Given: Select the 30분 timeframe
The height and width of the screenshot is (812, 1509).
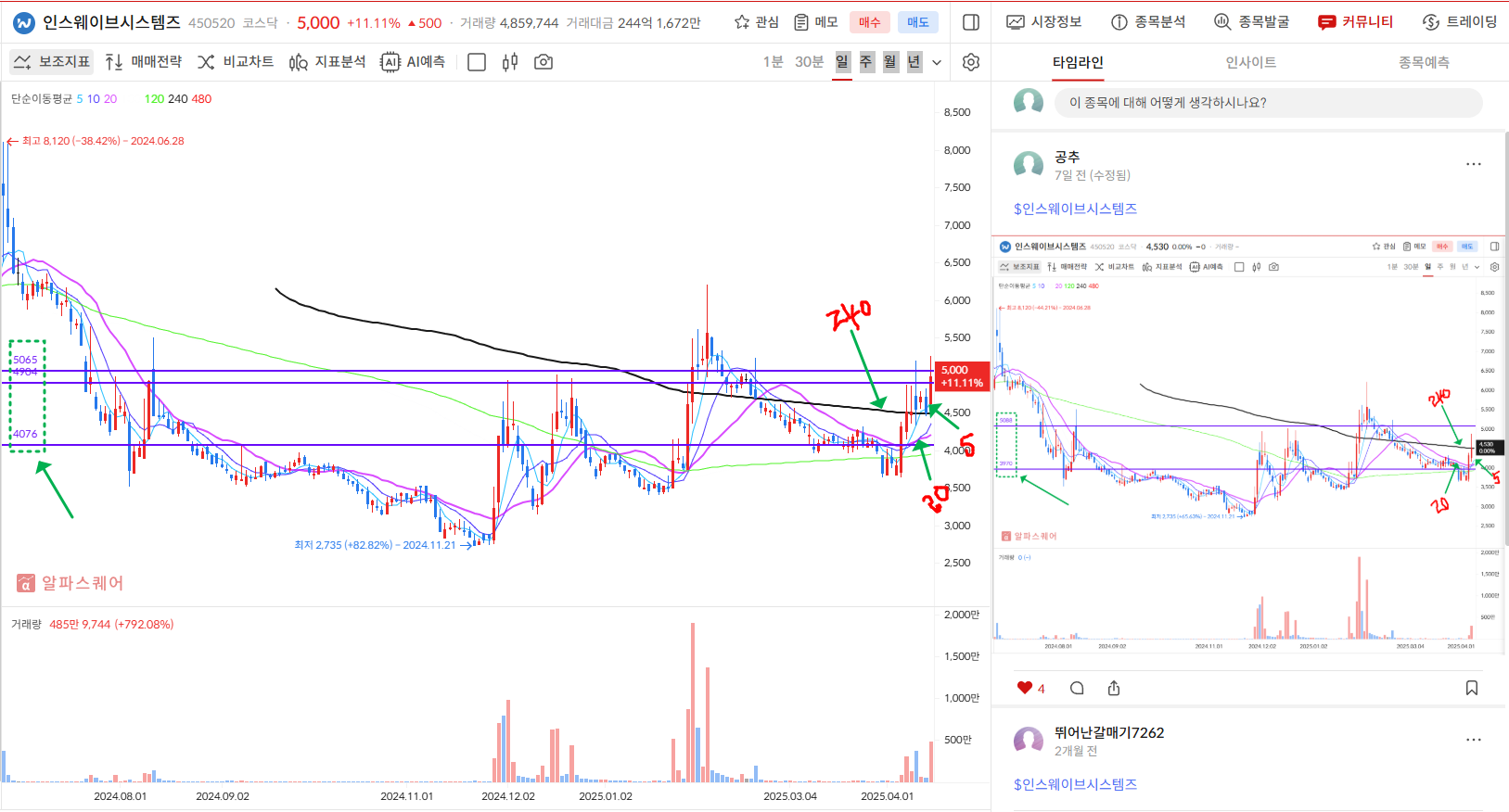Looking at the screenshot, I should coord(810,62).
